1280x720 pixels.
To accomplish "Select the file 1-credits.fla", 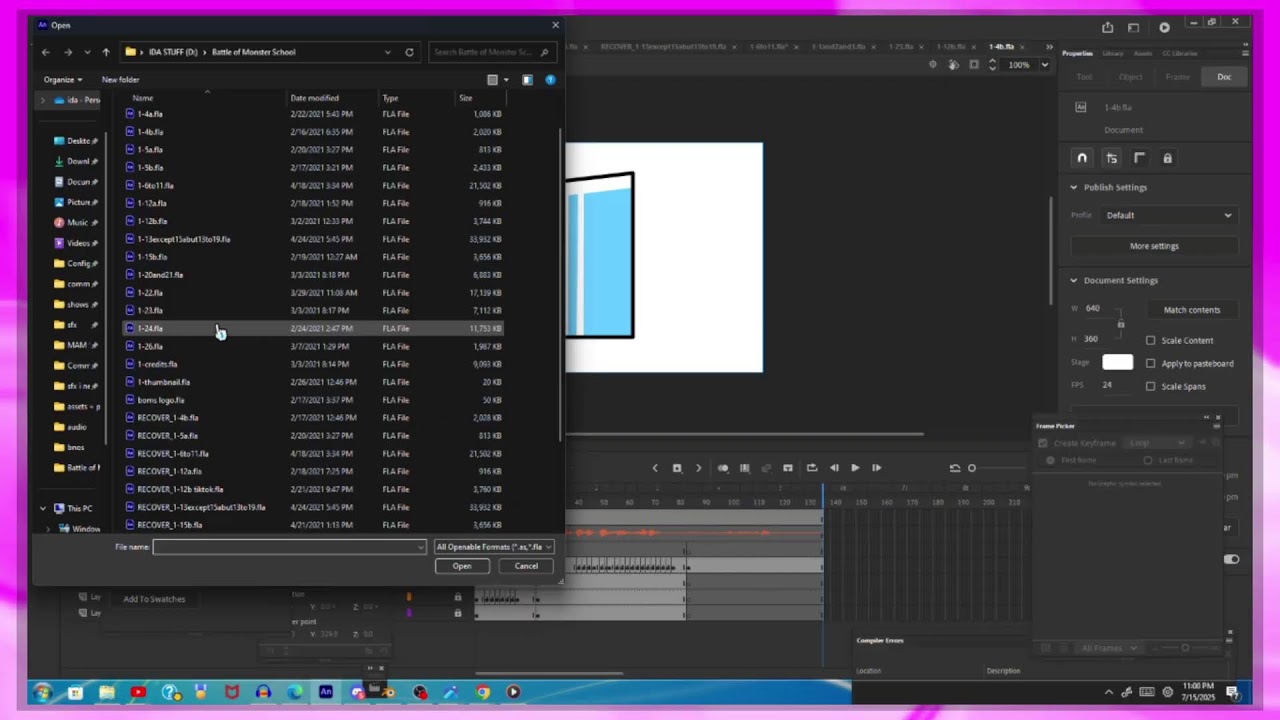I will 313,364.
